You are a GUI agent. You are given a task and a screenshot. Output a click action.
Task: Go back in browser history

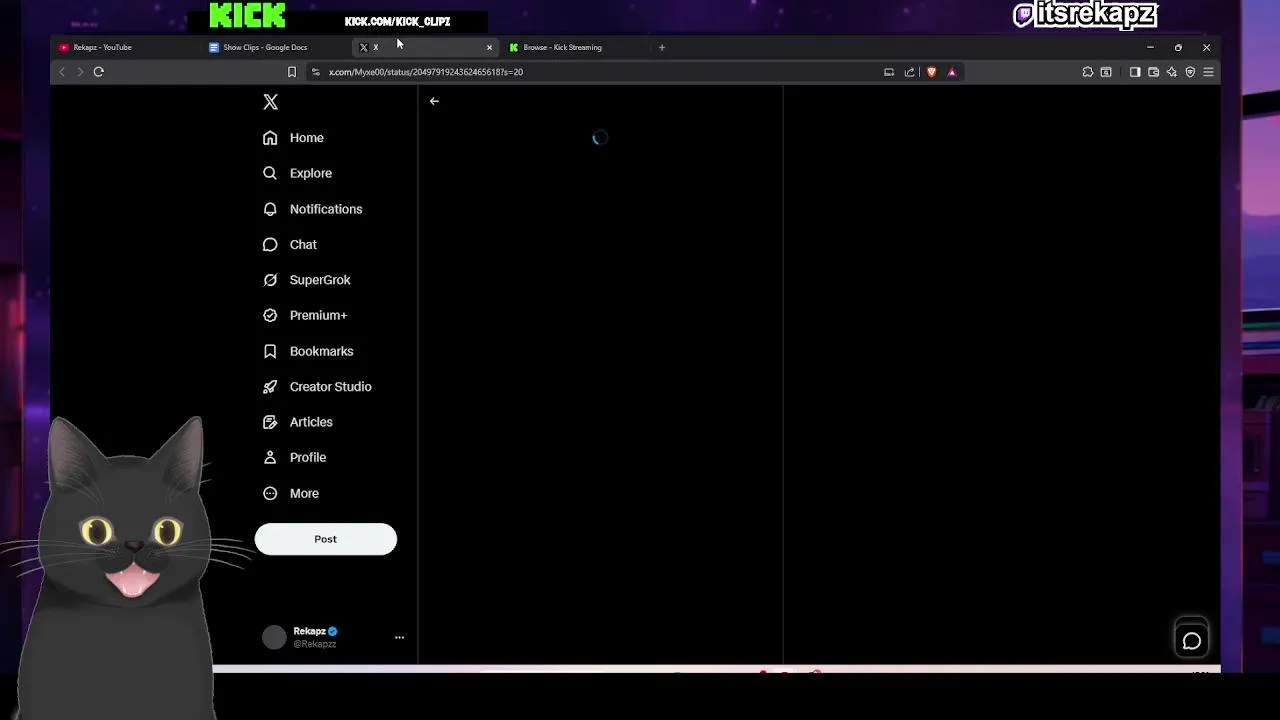pyautogui.click(x=62, y=72)
